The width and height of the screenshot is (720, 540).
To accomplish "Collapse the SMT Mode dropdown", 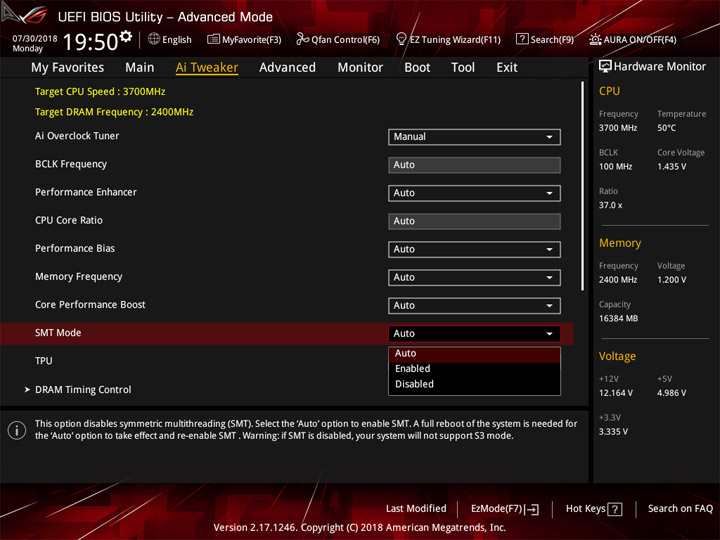I will (x=474, y=334).
